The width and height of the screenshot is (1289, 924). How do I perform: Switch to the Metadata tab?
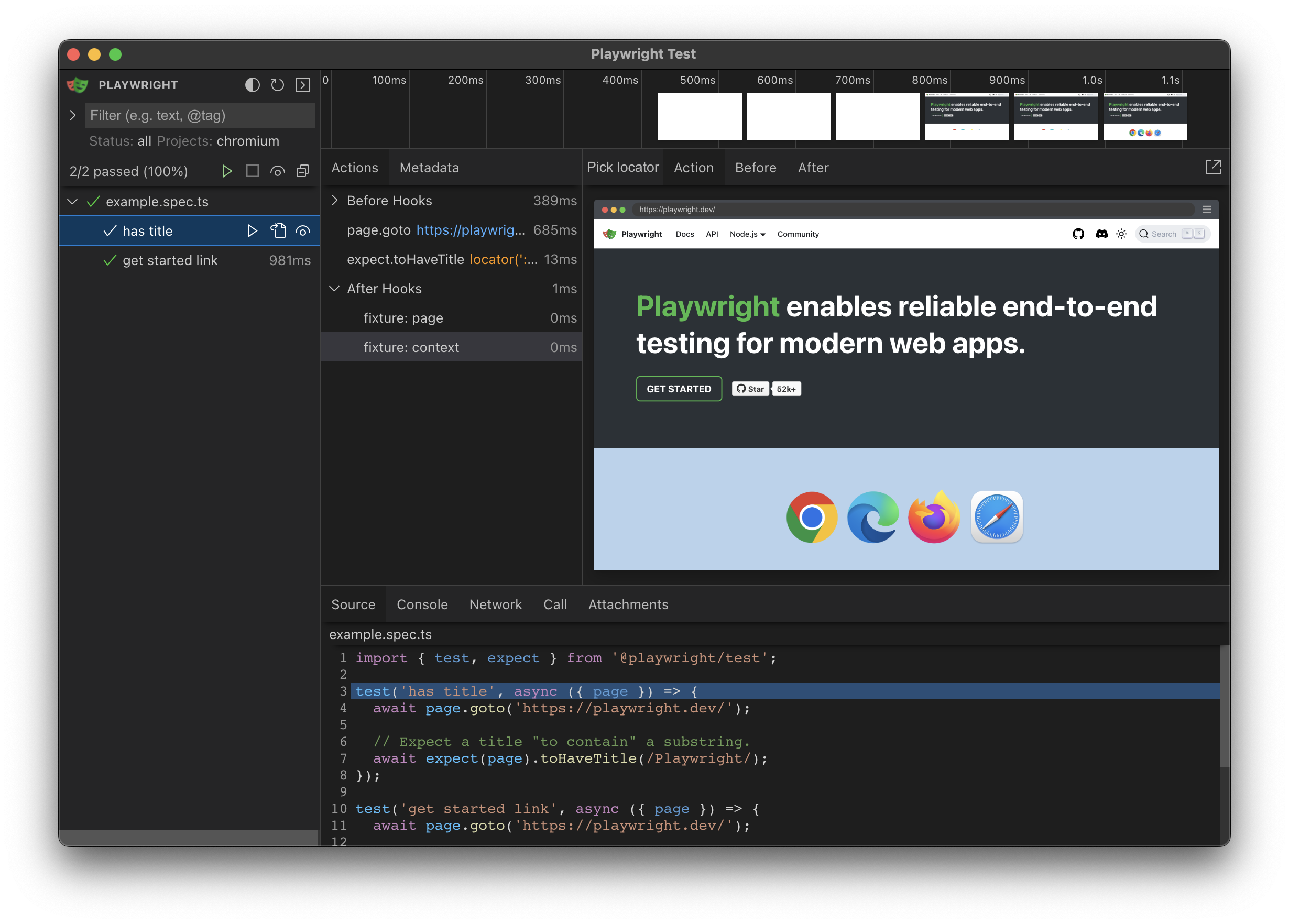pyautogui.click(x=429, y=168)
